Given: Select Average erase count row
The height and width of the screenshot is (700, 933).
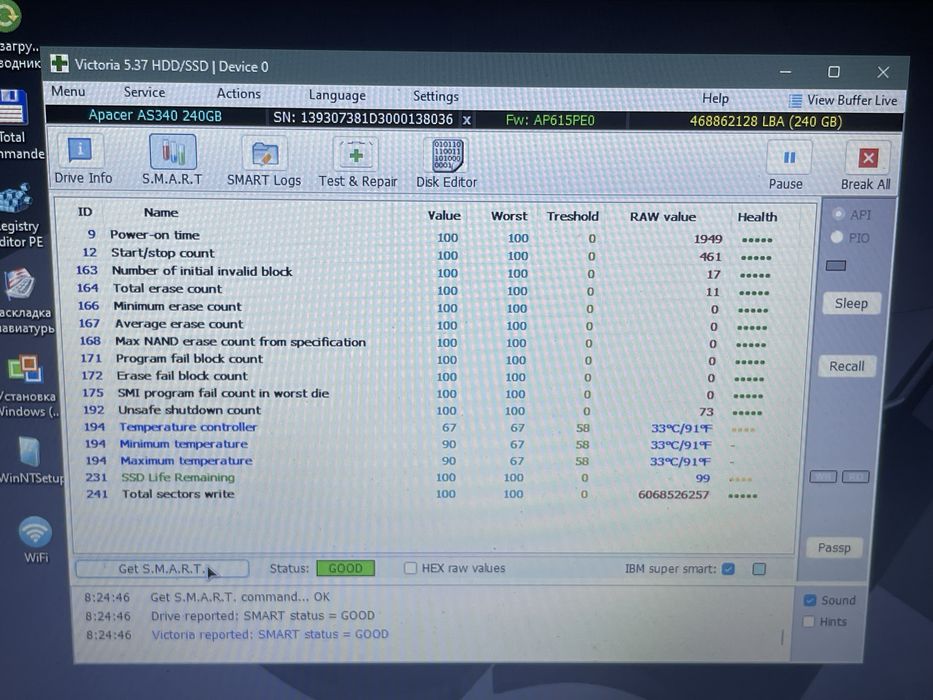Looking at the screenshot, I should pyautogui.click(x=424, y=325).
